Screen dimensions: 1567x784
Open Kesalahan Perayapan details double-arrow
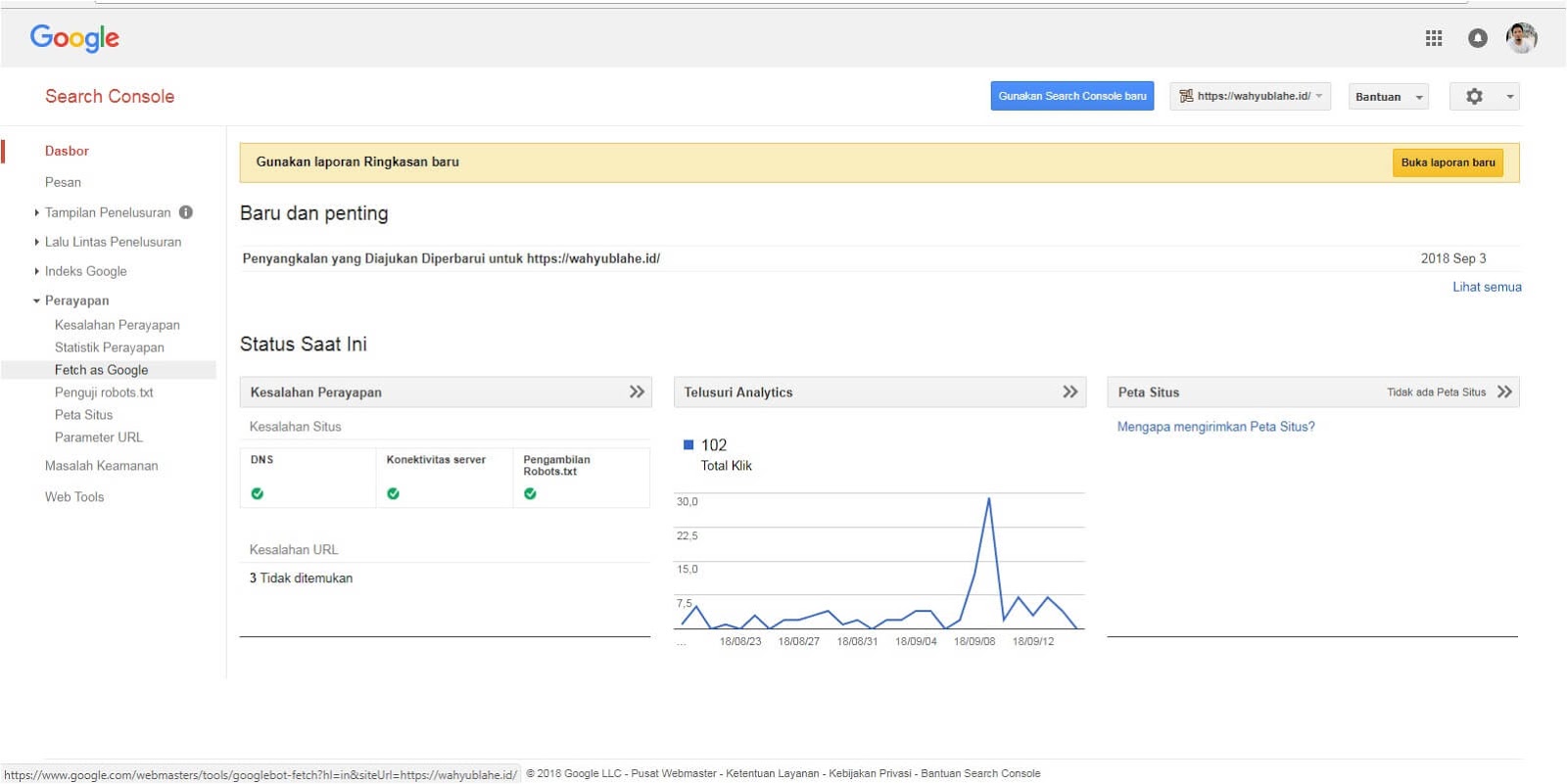pyautogui.click(x=637, y=392)
